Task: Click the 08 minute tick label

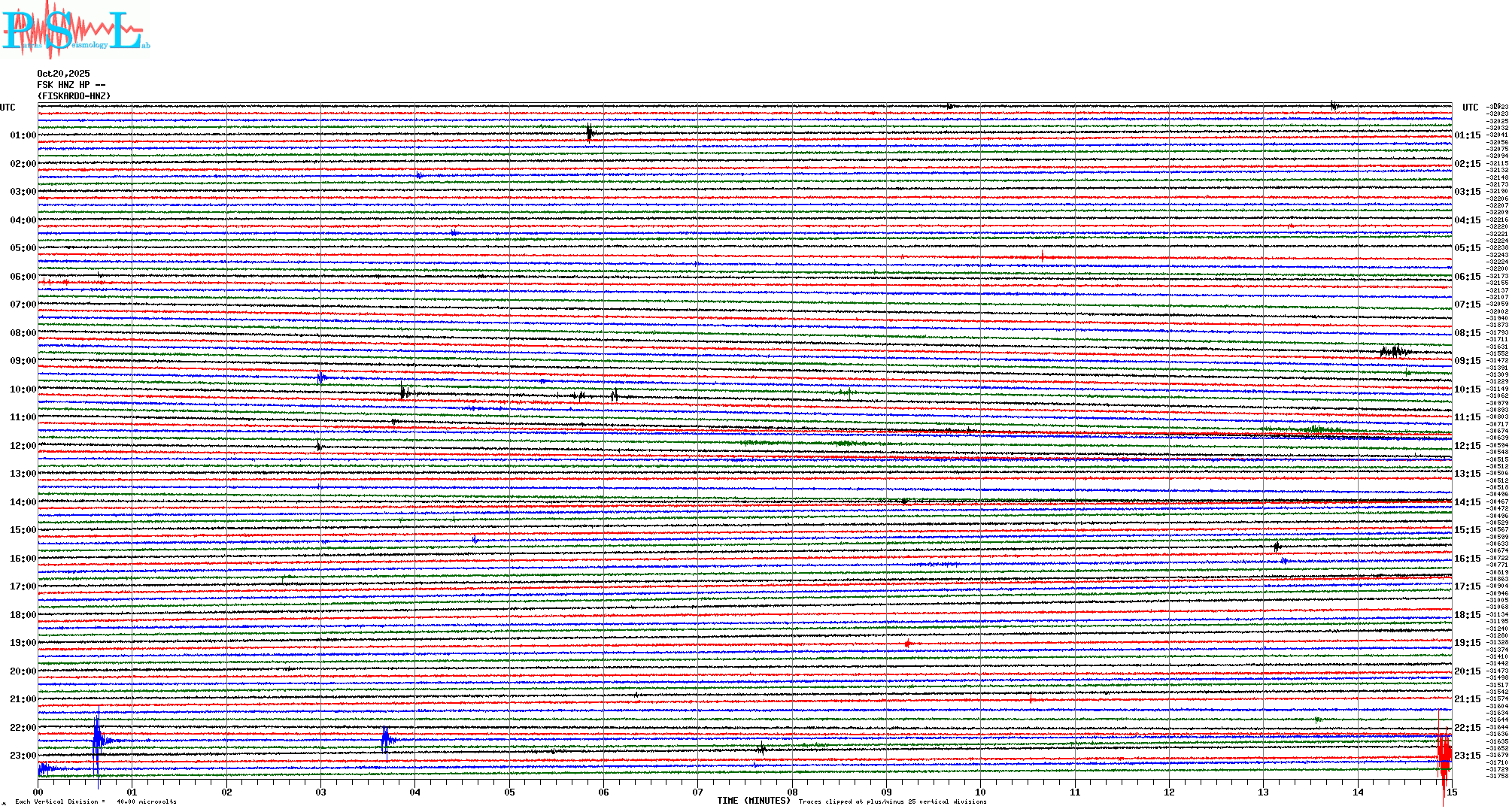Action: 792,792
